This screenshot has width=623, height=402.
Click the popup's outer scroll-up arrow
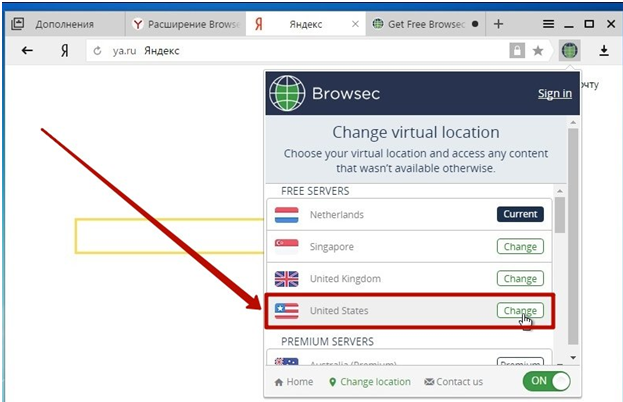(x=573, y=122)
